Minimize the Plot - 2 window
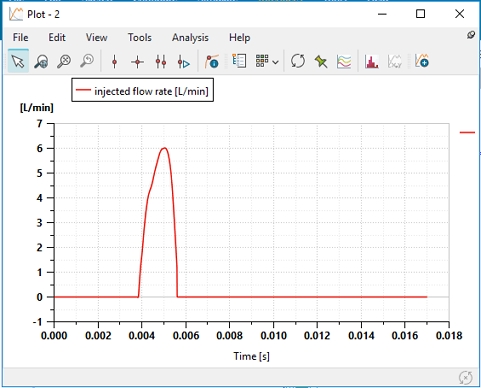481x388 pixels. point(382,14)
